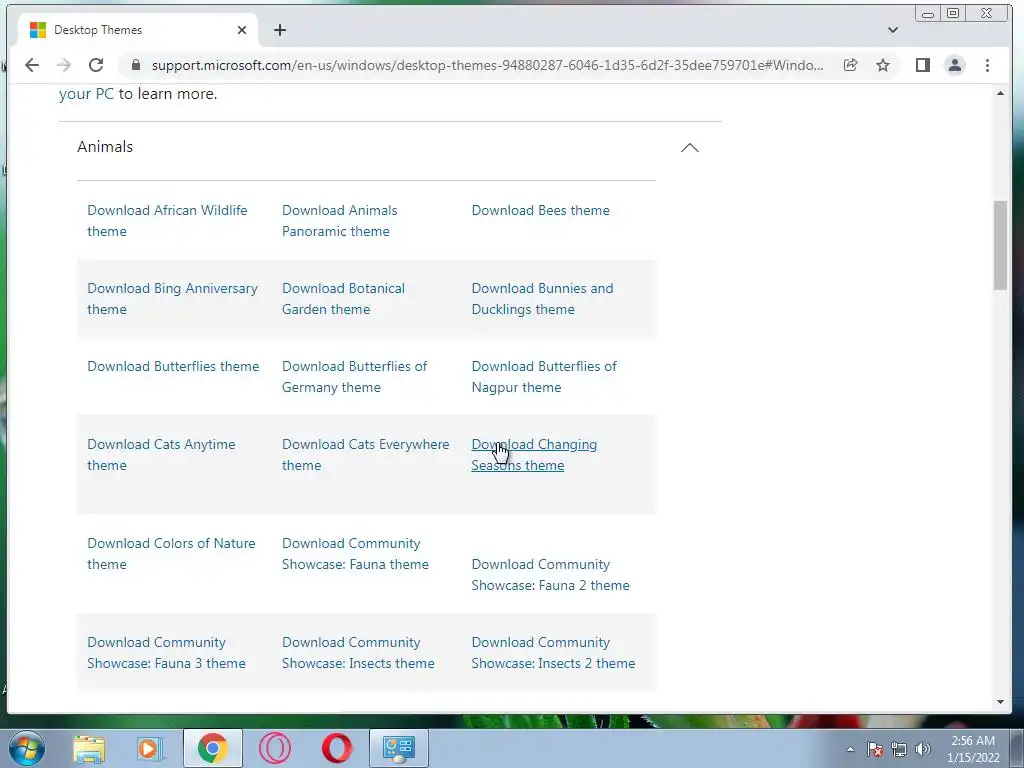Open a new browser tab
This screenshot has height=768, width=1024.
coord(280,30)
